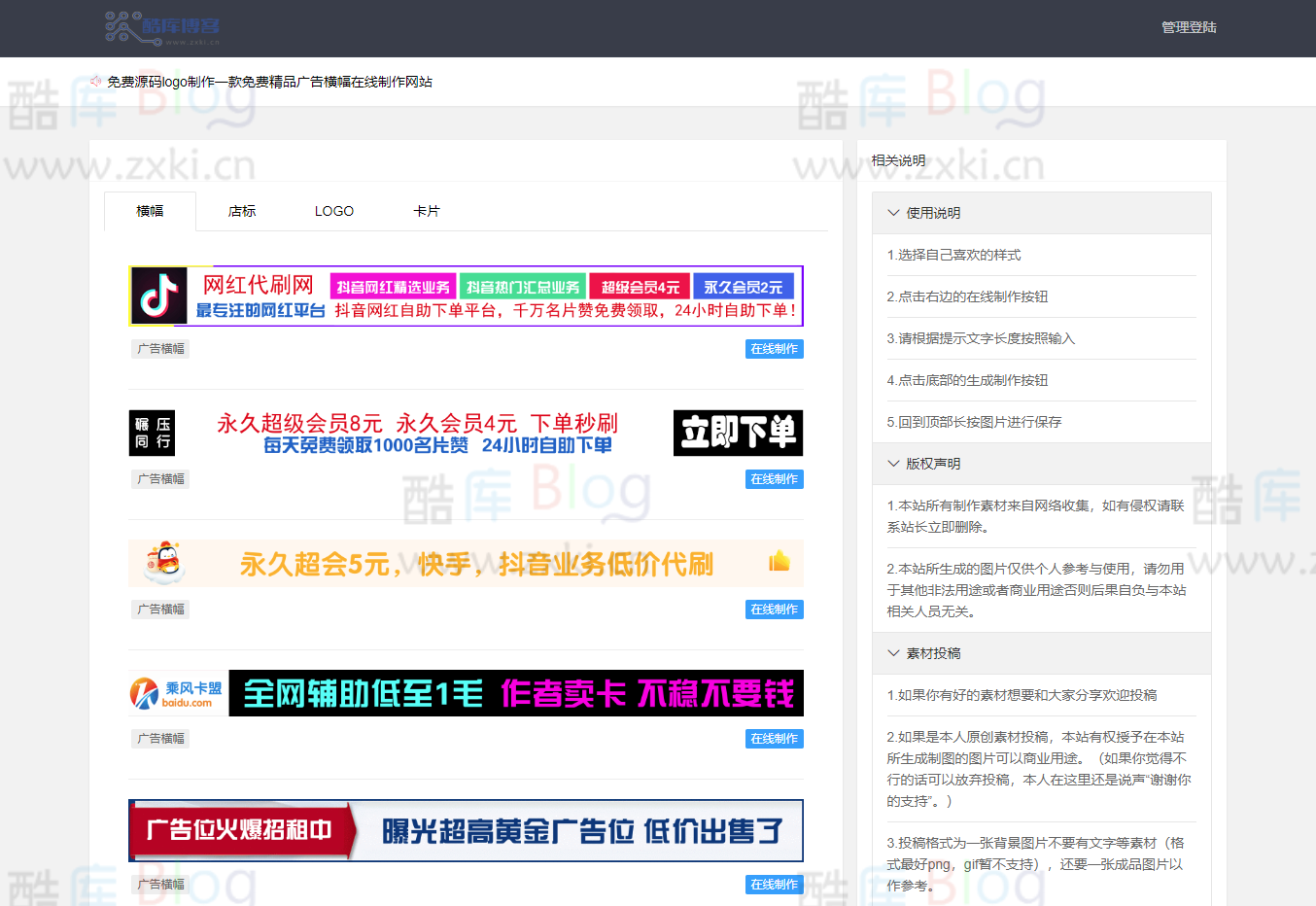Switch to the 店标 tab
This screenshot has height=906, width=1316.
point(241,210)
